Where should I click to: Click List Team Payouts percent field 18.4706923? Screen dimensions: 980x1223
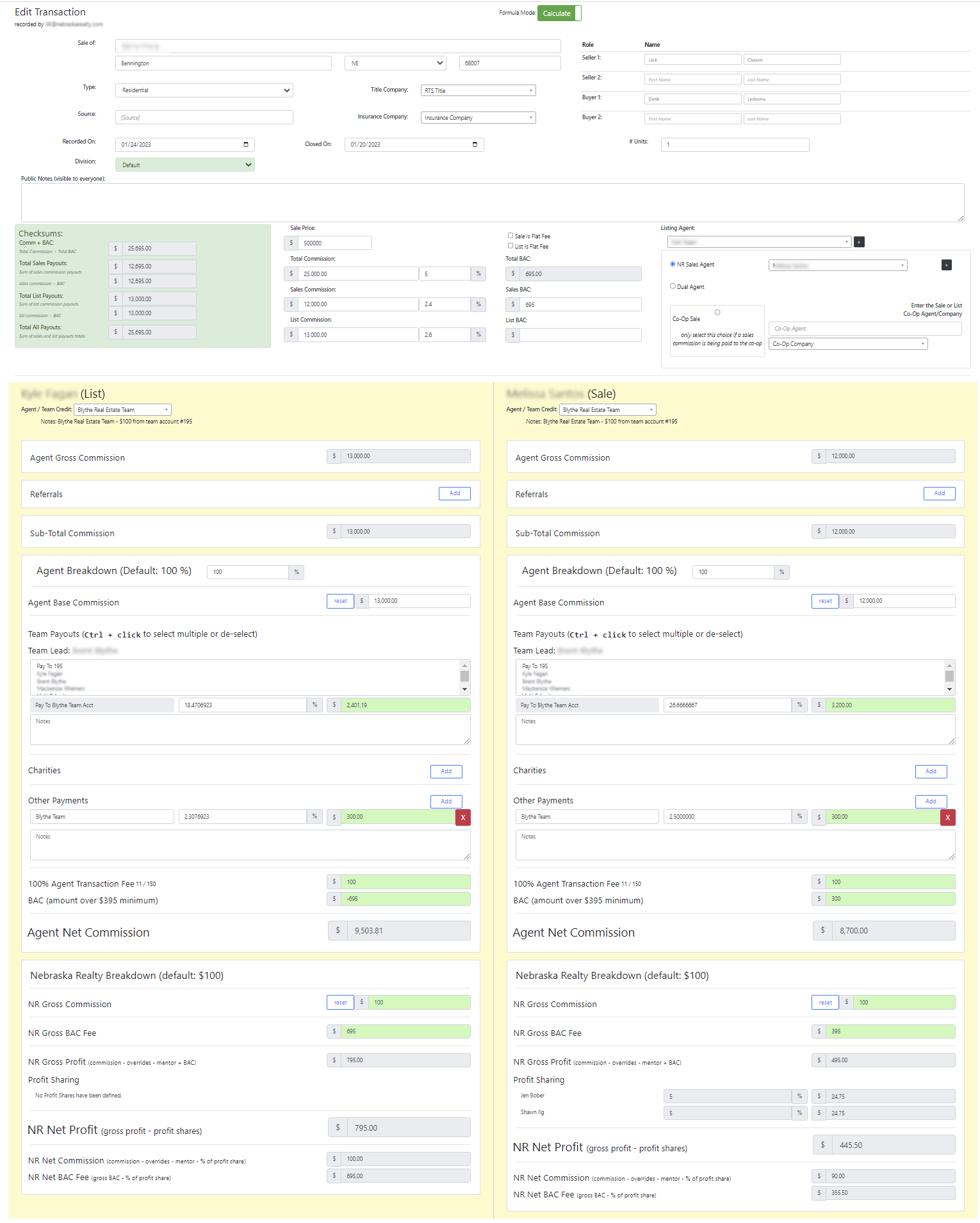pos(243,705)
